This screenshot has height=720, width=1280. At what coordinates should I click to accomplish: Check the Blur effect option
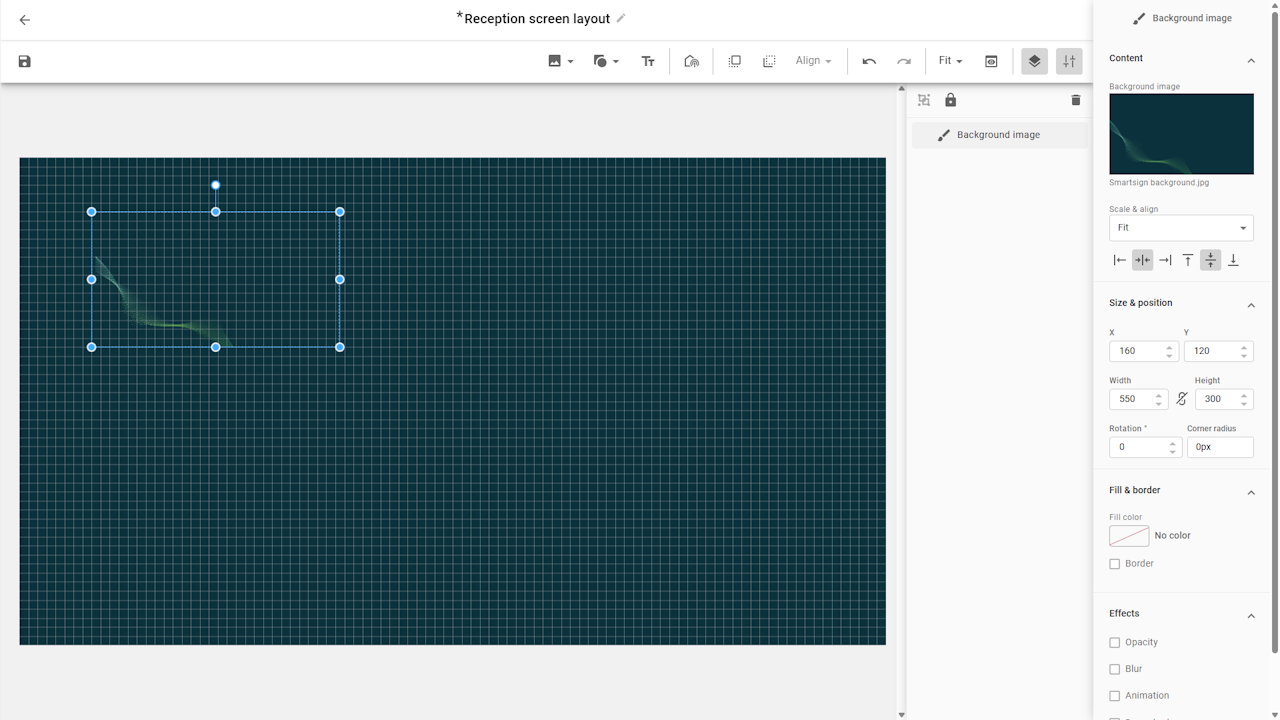click(1115, 669)
